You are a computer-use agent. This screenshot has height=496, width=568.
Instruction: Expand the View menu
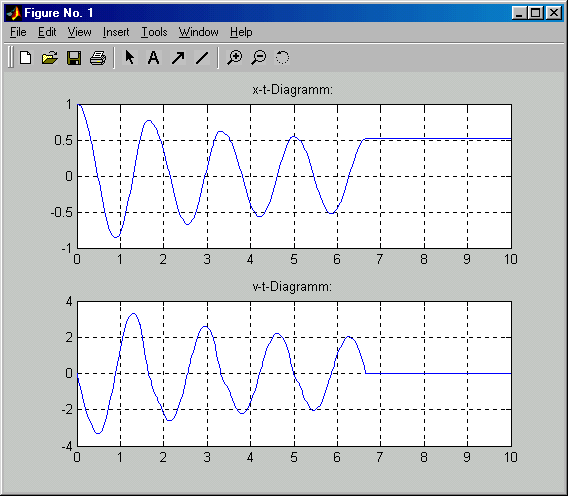coord(79,32)
